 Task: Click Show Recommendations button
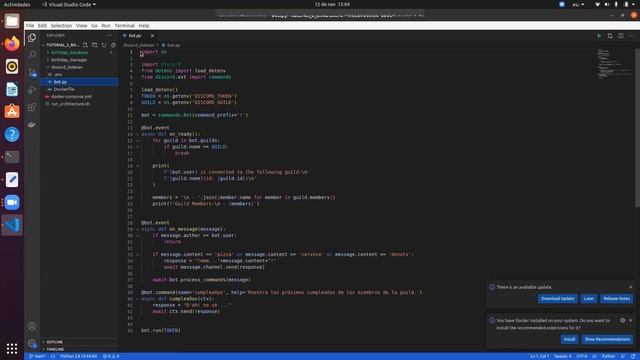coord(607,339)
